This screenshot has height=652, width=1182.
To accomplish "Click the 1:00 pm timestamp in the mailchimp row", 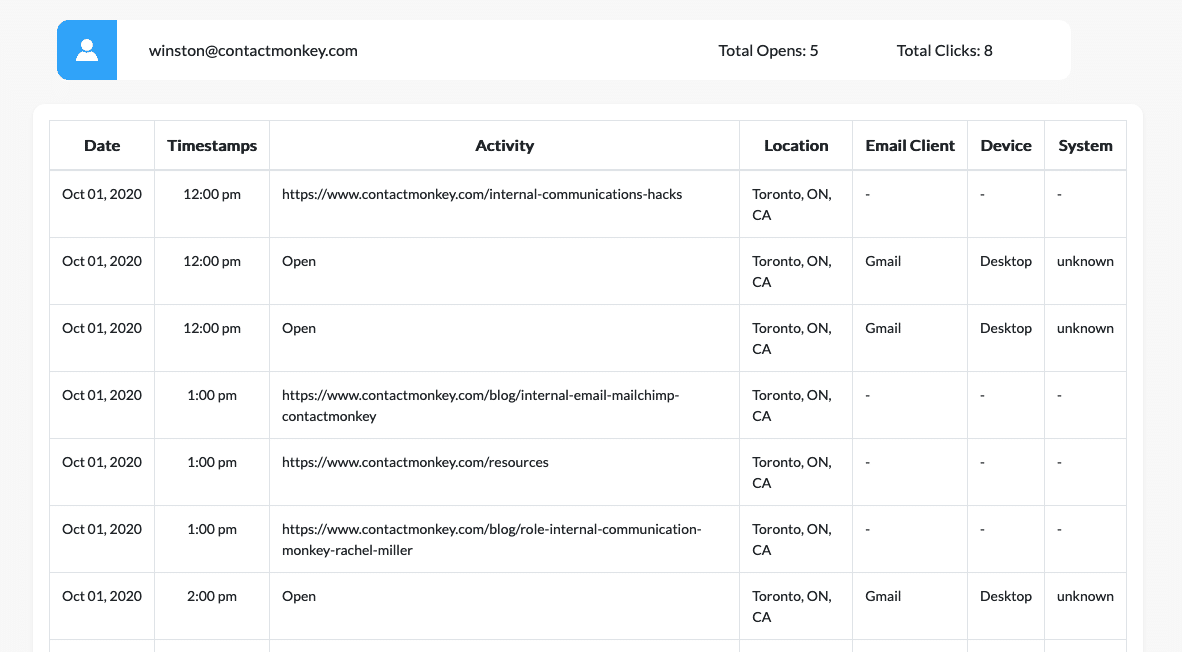I will 212,395.
